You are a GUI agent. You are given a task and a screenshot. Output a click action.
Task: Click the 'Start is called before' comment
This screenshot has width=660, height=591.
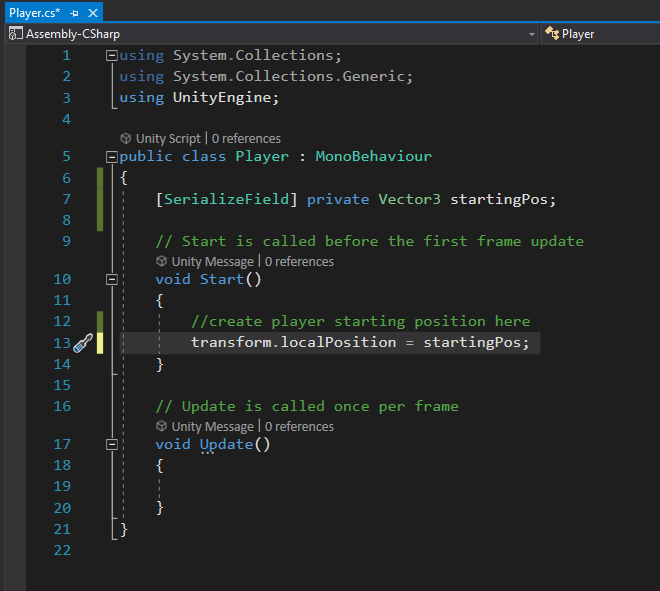[x=370, y=242]
